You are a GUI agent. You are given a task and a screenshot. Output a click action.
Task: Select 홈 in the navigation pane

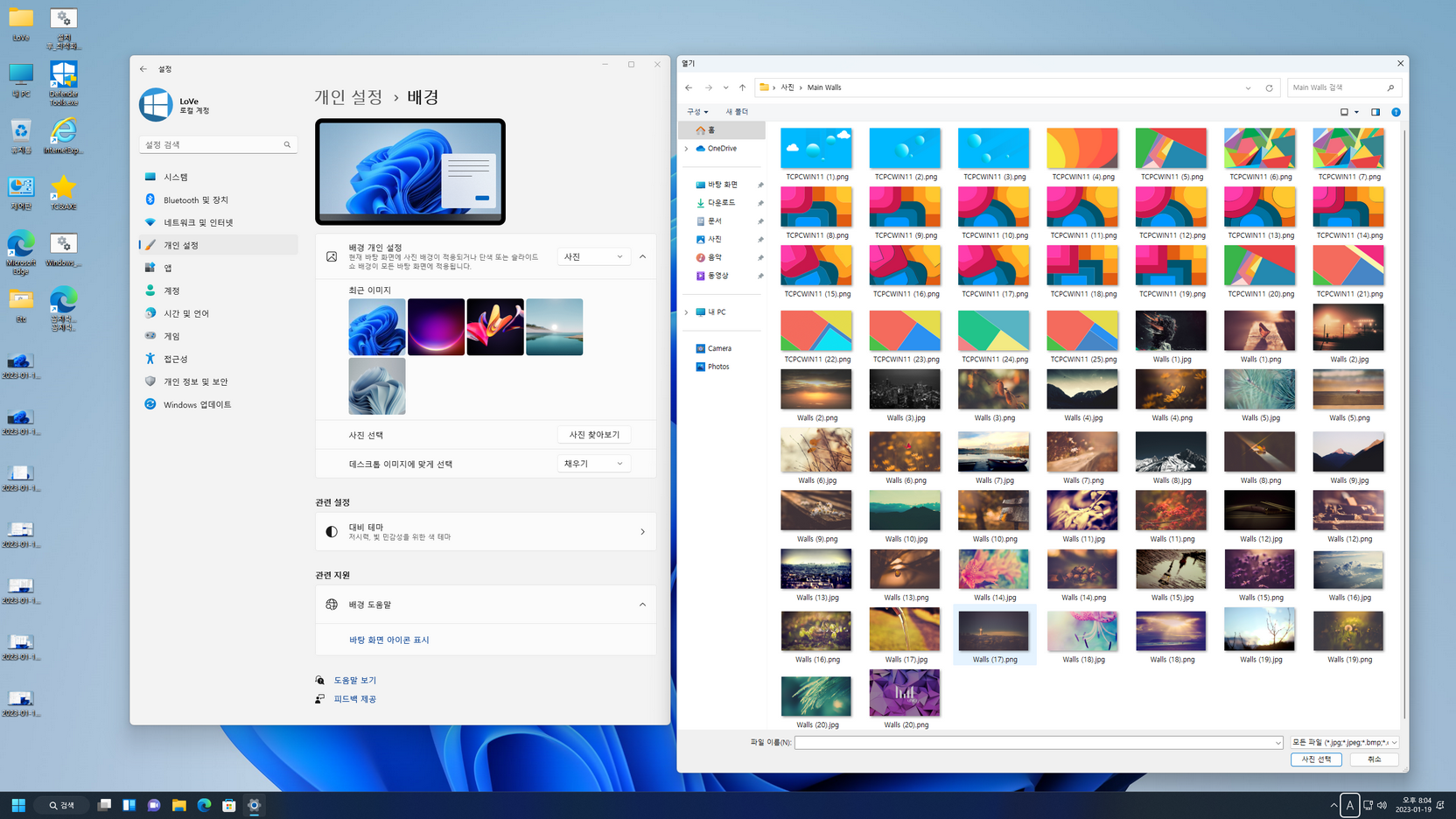click(x=722, y=129)
